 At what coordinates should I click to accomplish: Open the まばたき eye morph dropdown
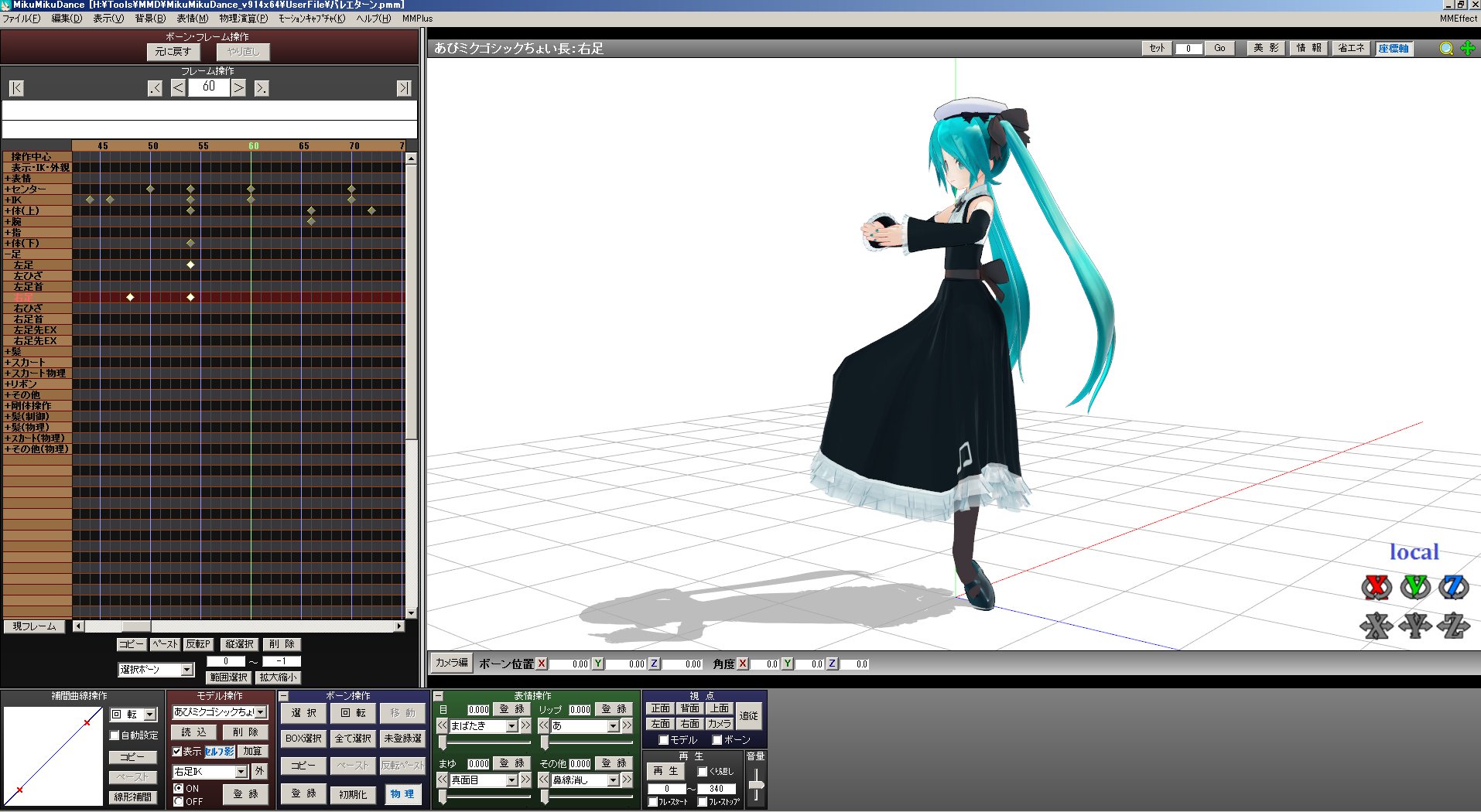(x=511, y=725)
